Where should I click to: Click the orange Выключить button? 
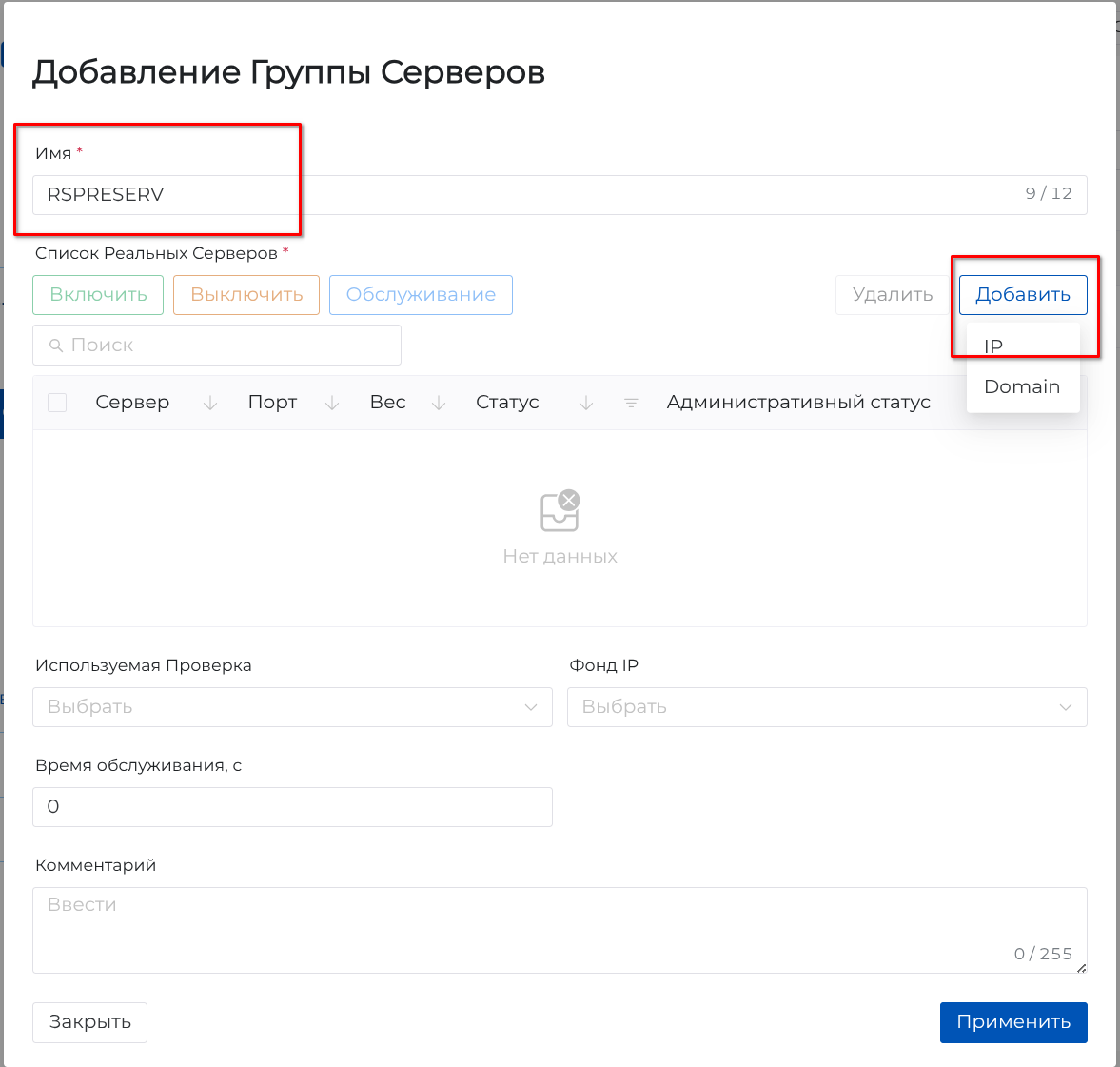click(x=246, y=295)
